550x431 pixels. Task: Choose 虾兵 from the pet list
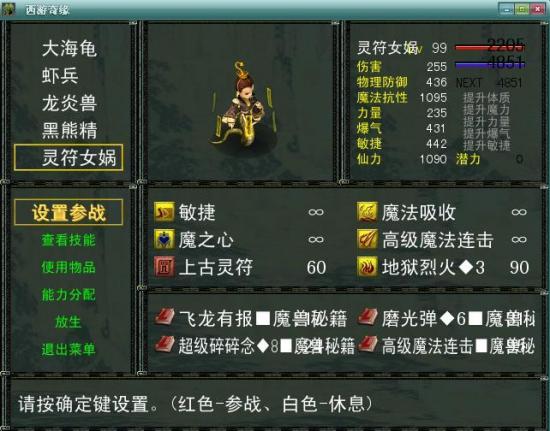tap(60, 75)
